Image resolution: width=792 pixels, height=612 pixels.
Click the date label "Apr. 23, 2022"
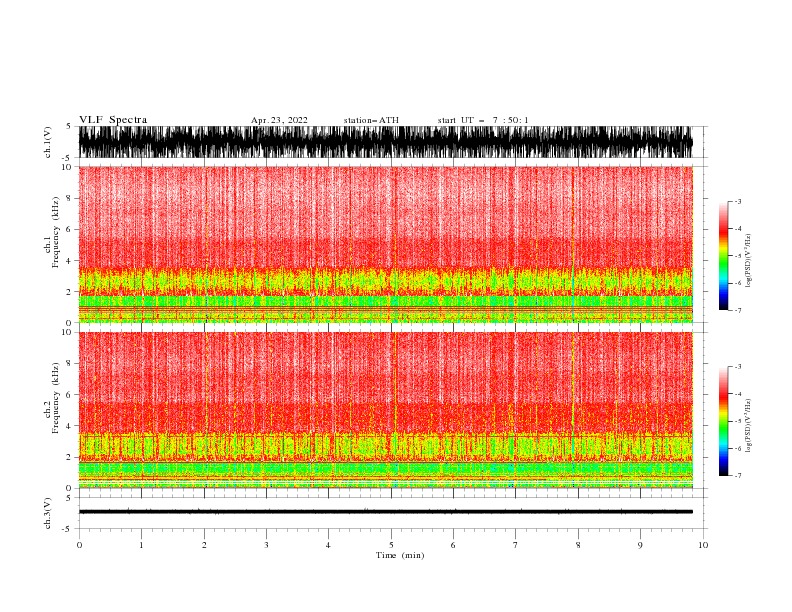click(x=279, y=120)
